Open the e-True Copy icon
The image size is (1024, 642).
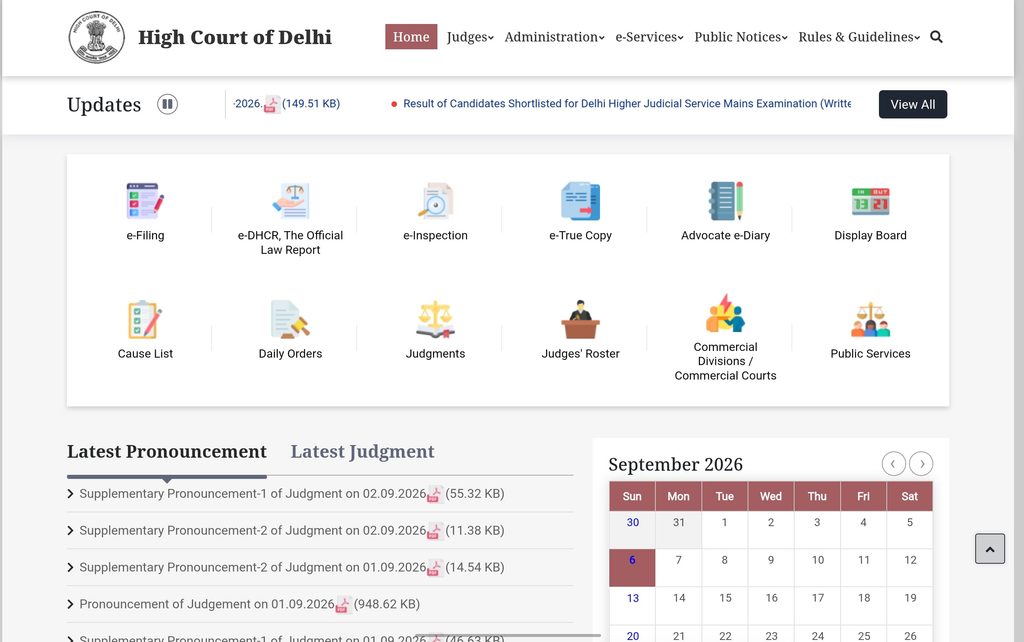click(581, 201)
